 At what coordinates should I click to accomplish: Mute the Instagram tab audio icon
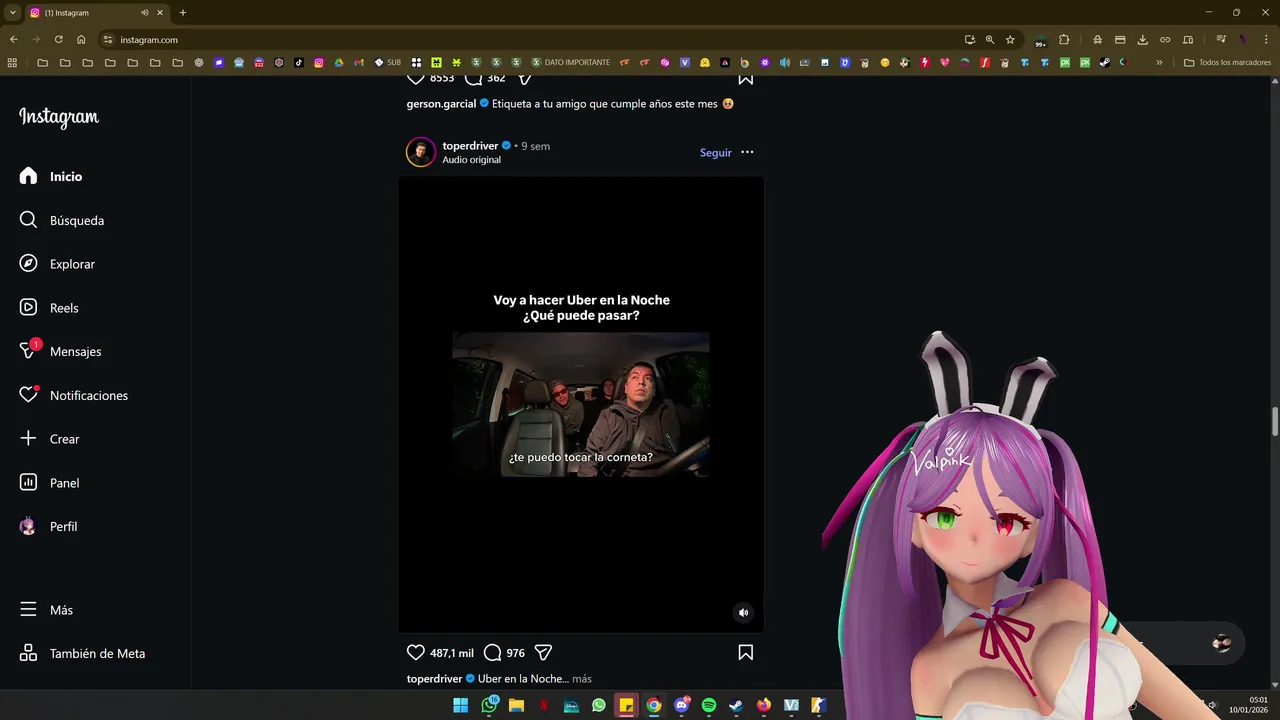144,13
